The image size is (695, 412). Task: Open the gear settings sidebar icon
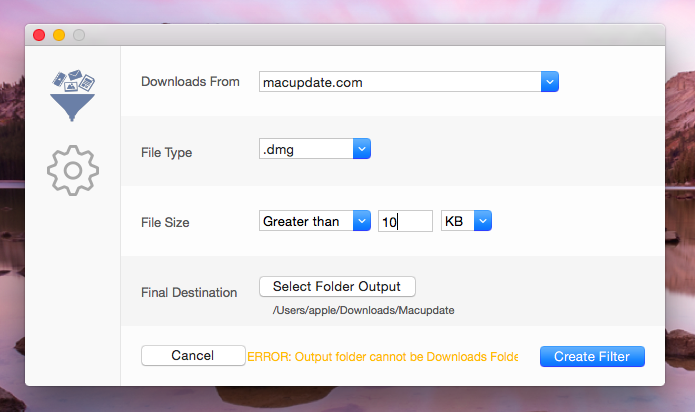(x=73, y=171)
